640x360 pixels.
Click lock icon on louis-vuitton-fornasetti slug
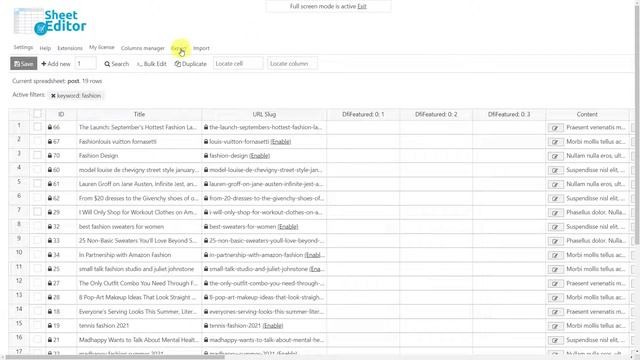(x=206, y=142)
